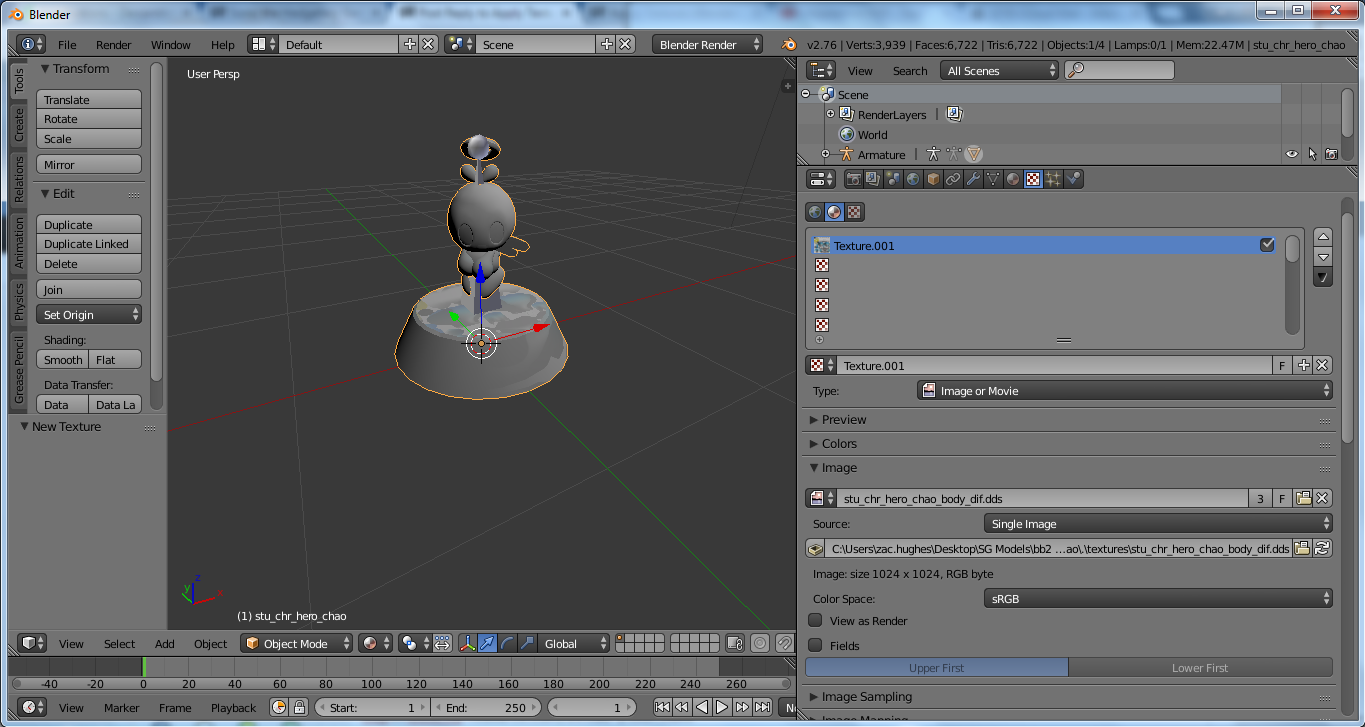Viewport: 1365px width, 727px height.
Task: Open the Data properties tab triangle icon
Action: [993, 180]
